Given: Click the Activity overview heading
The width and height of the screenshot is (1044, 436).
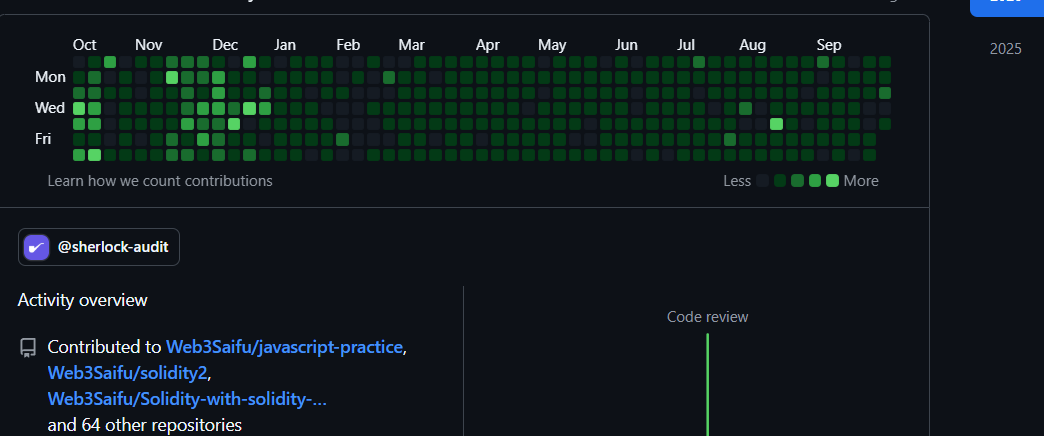Looking at the screenshot, I should click(83, 300).
